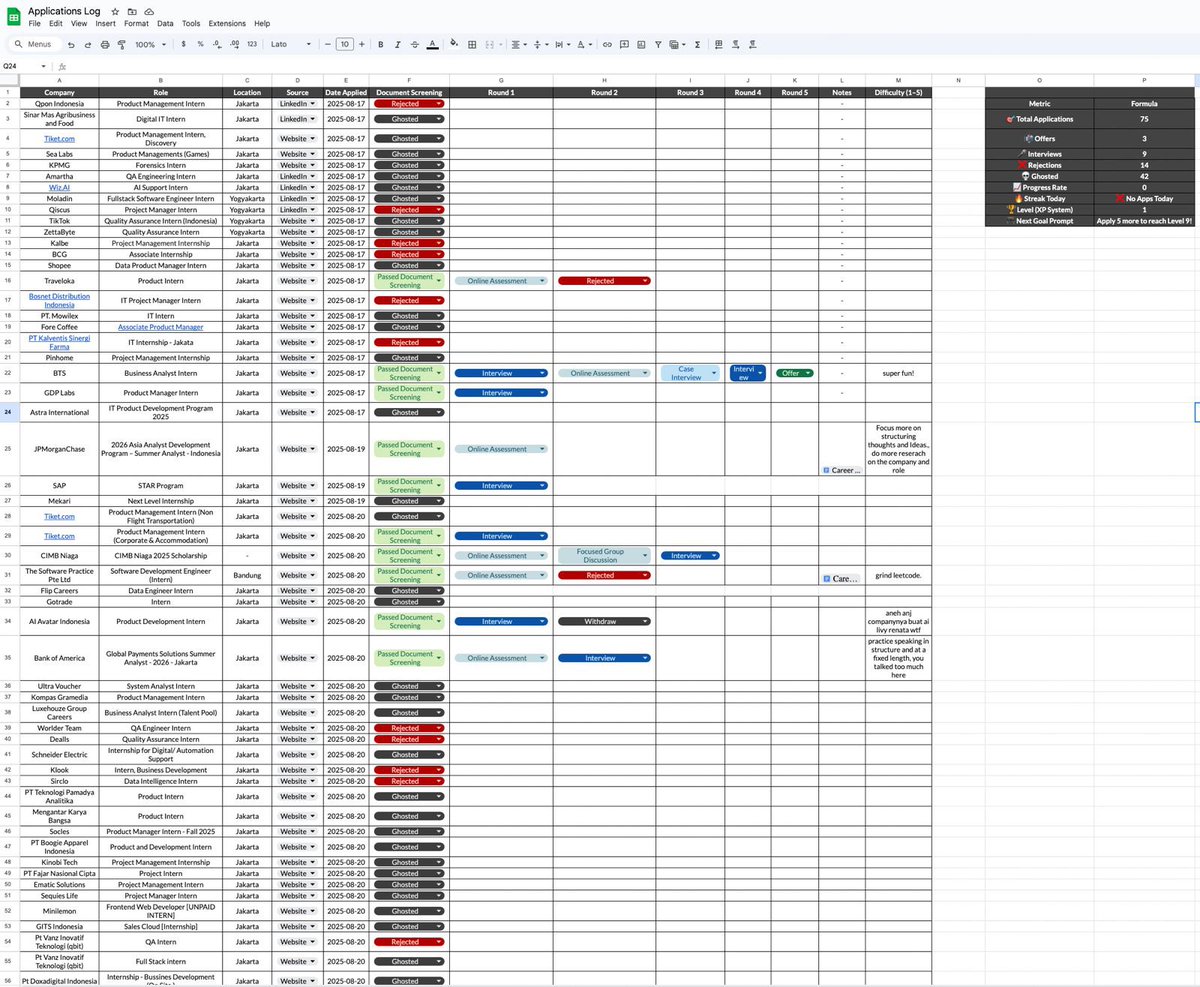Click the move to folder icon
Screen dimensions: 1200x987
132,11
